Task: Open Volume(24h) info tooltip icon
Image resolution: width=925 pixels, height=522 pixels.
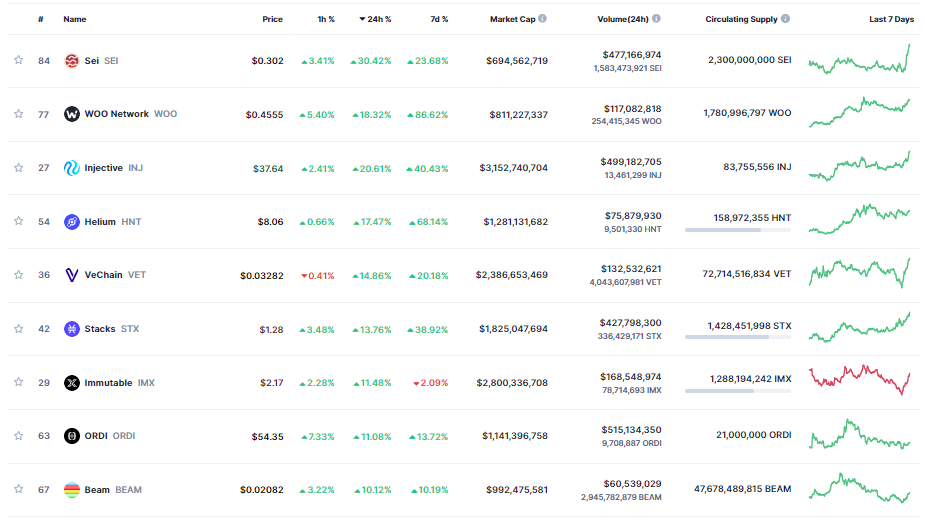Action: 656,19
